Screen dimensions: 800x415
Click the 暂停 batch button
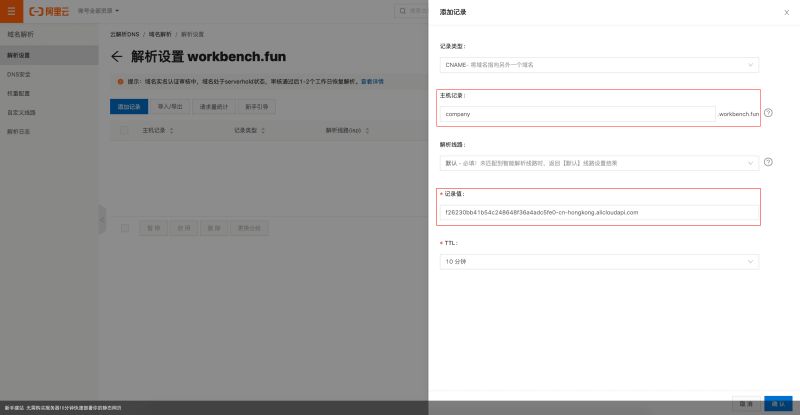154,228
